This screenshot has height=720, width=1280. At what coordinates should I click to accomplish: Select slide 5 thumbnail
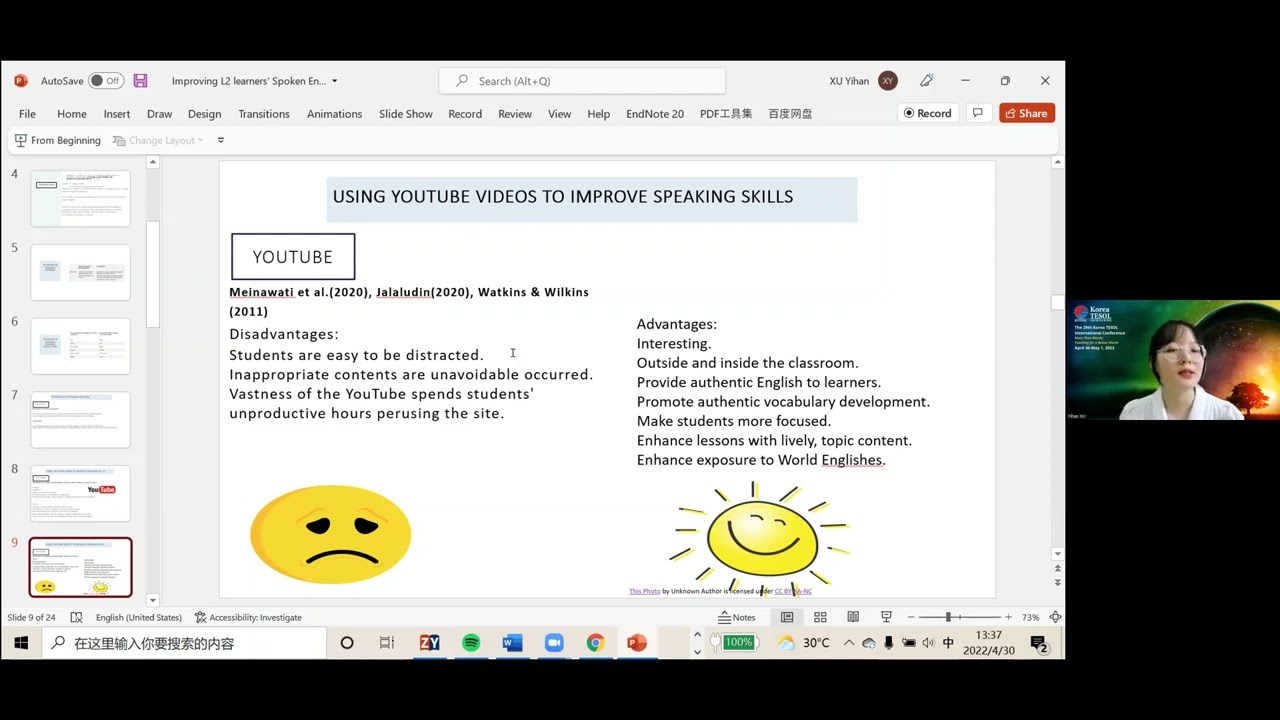[x=81, y=272]
